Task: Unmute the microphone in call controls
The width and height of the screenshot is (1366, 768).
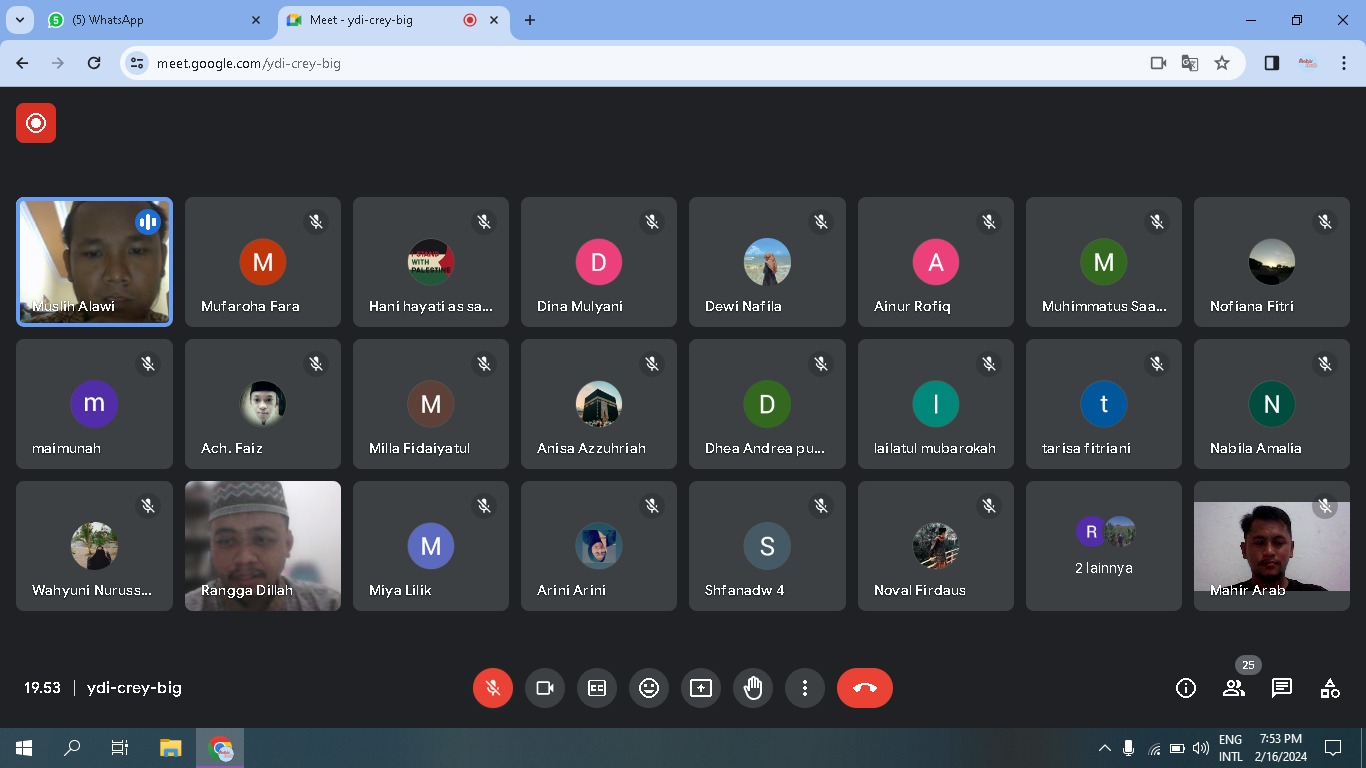Action: (493, 688)
